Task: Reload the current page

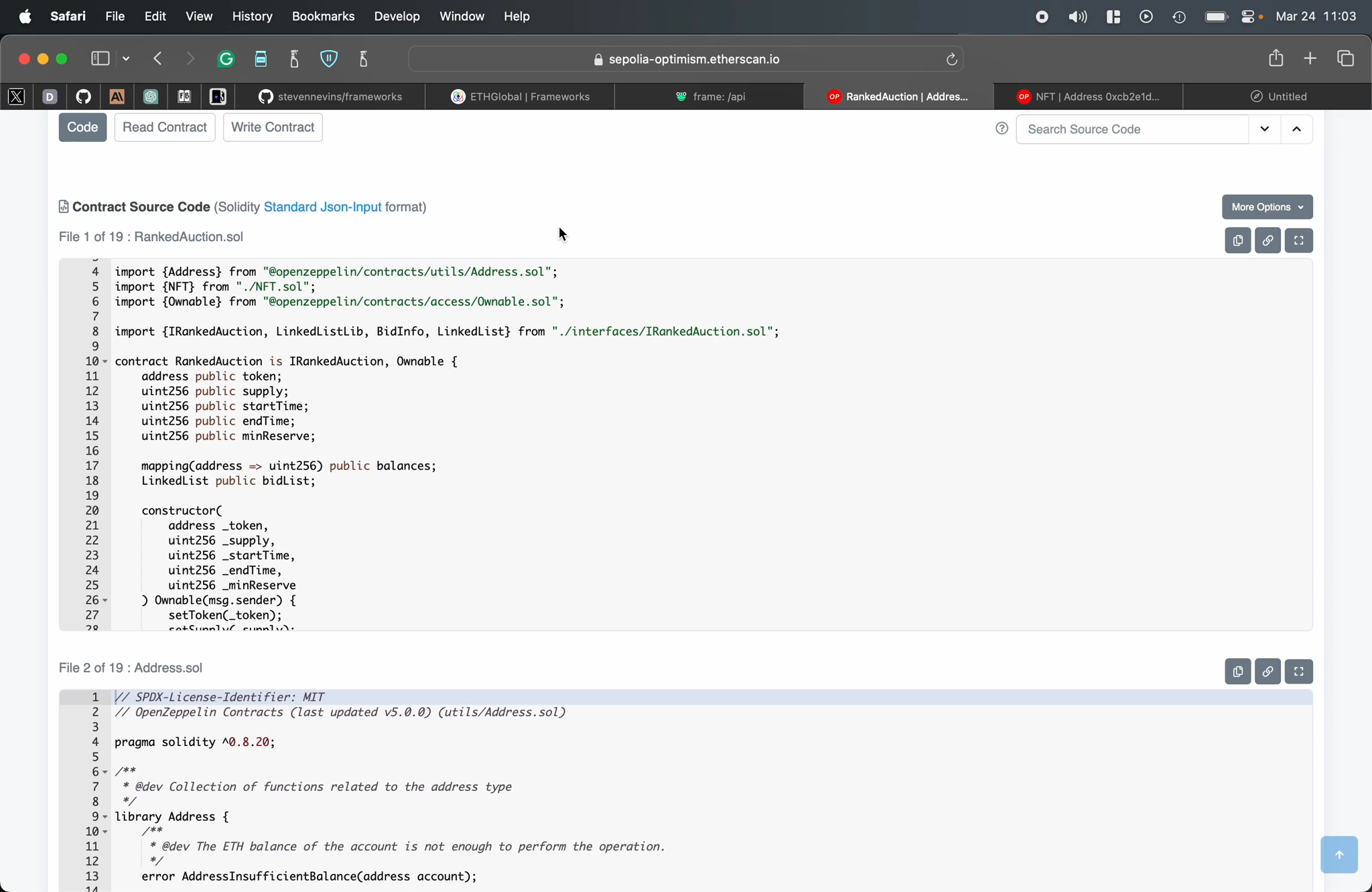Action: coord(951,59)
